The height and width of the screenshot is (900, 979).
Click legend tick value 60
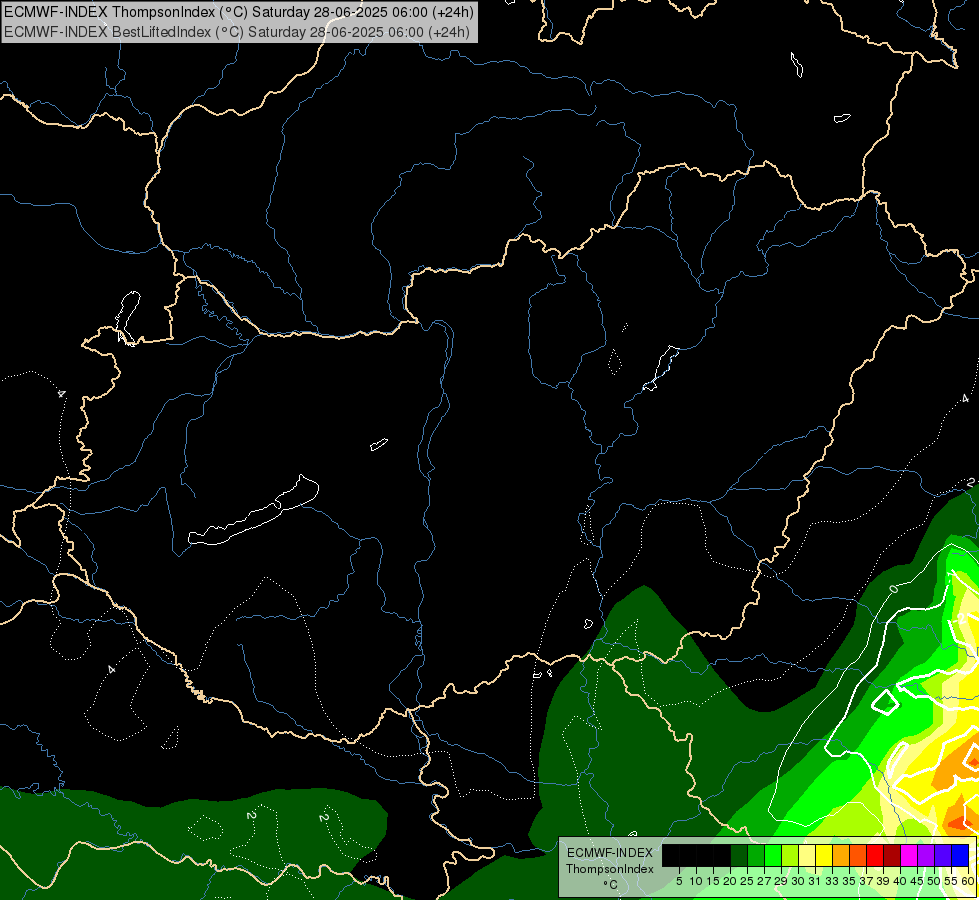[x=968, y=881]
